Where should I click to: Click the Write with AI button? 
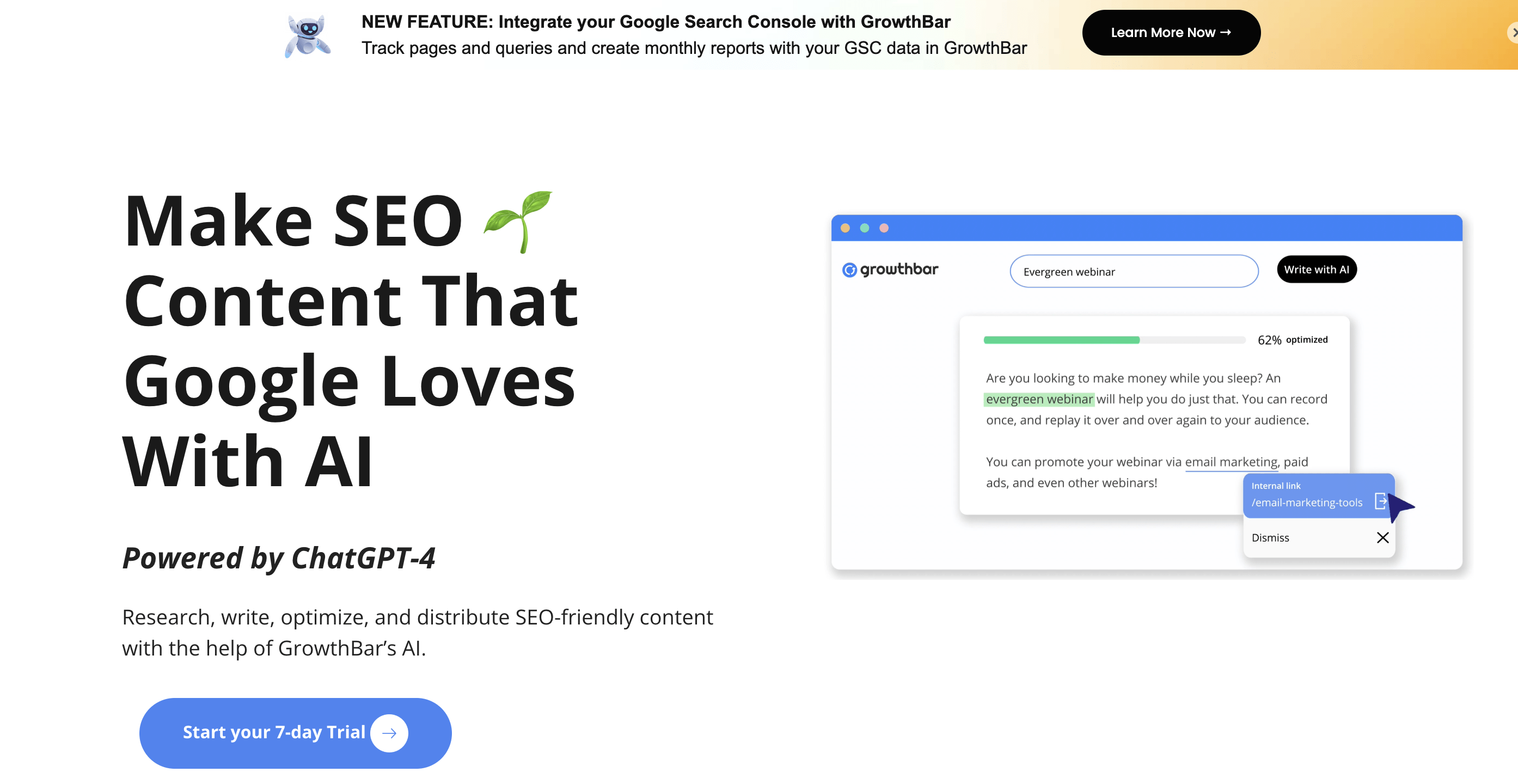coord(1316,268)
